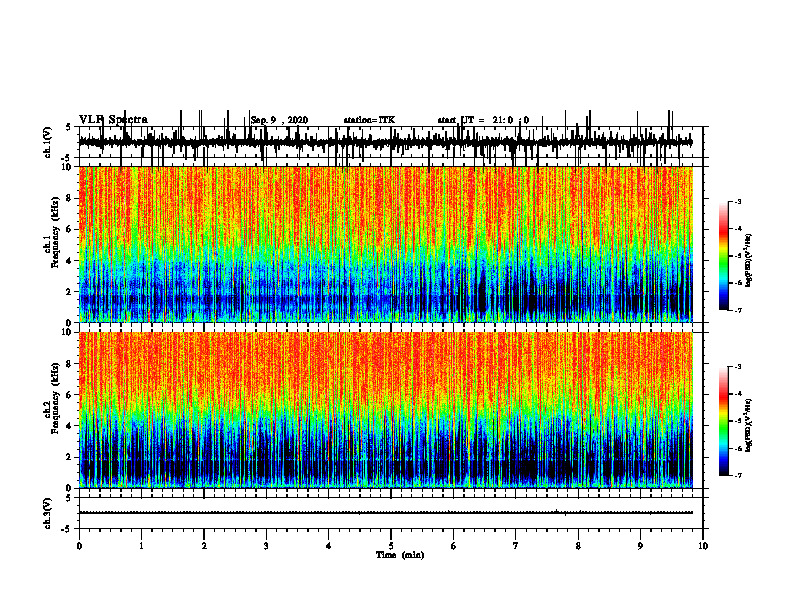792x612 pixels.
Task: Click the ch.2 spectrogram color scale bar
Action: click(723, 421)
